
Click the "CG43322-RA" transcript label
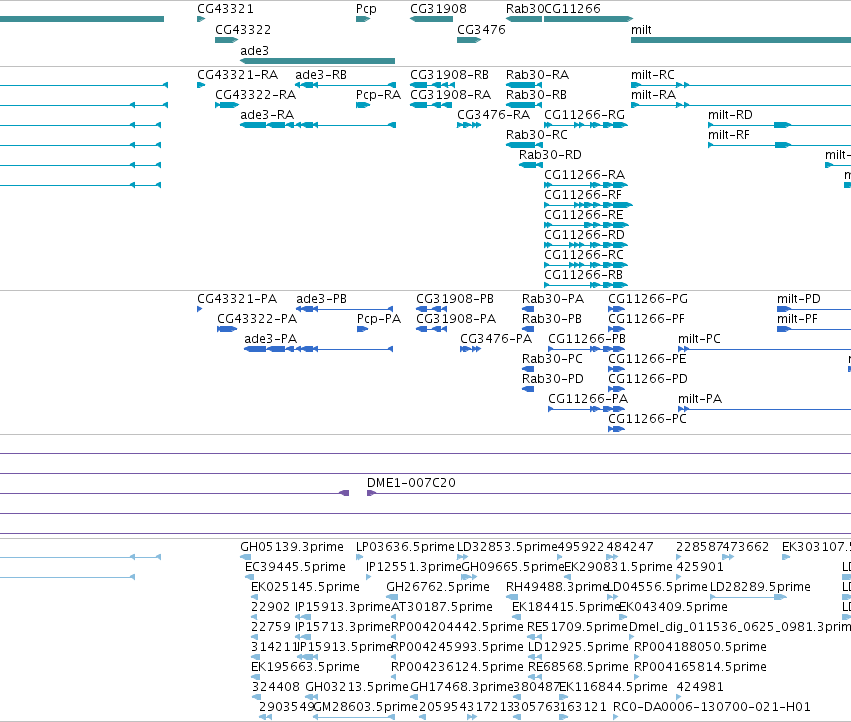coord(256,94)
